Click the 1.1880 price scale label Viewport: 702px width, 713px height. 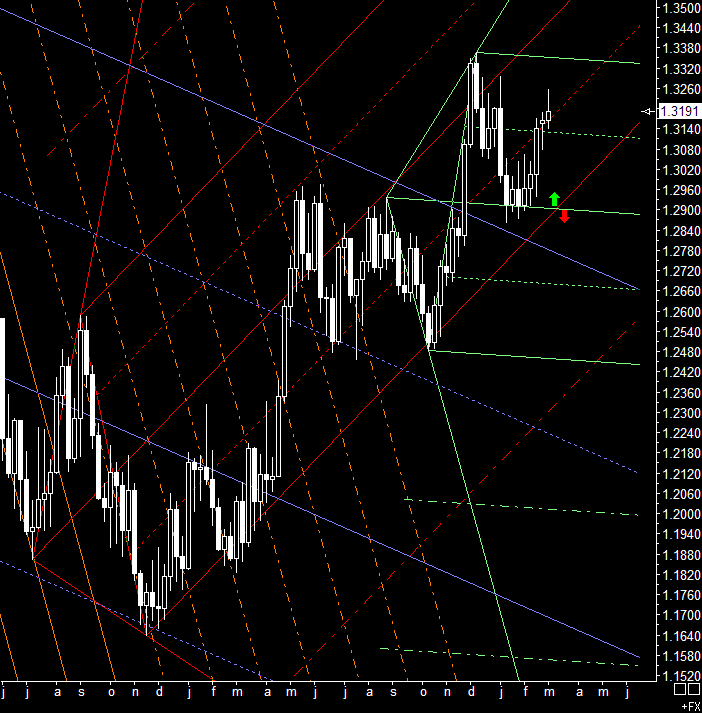click(x=681, y=555)
